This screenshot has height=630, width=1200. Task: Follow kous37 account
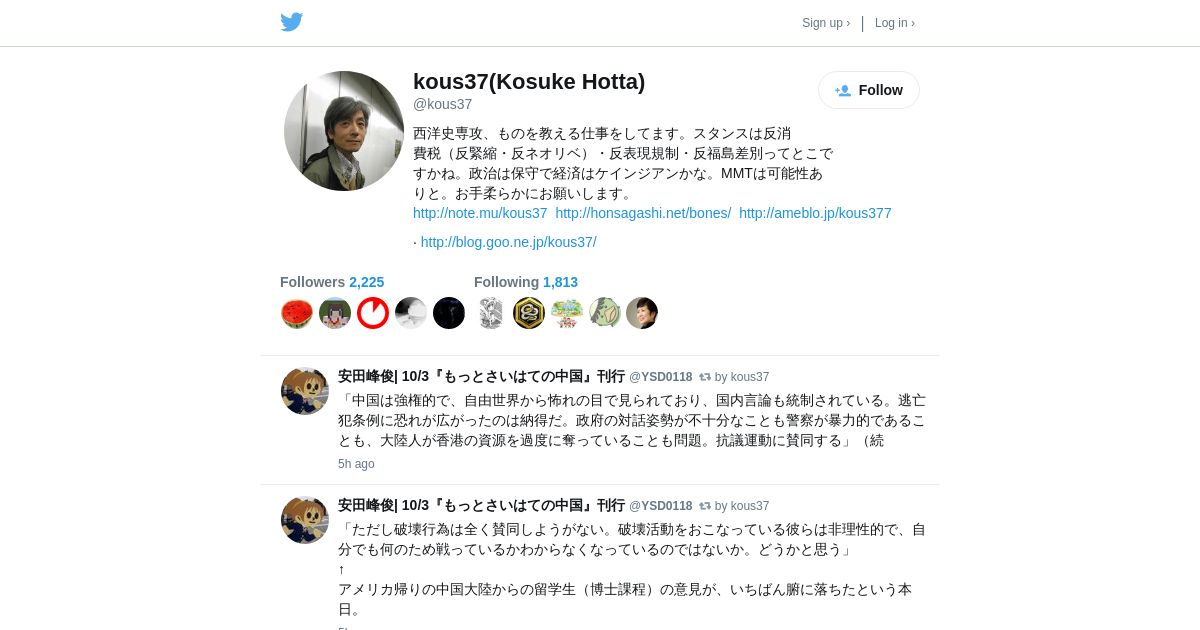pyautogui.click(x=869, y=90)
